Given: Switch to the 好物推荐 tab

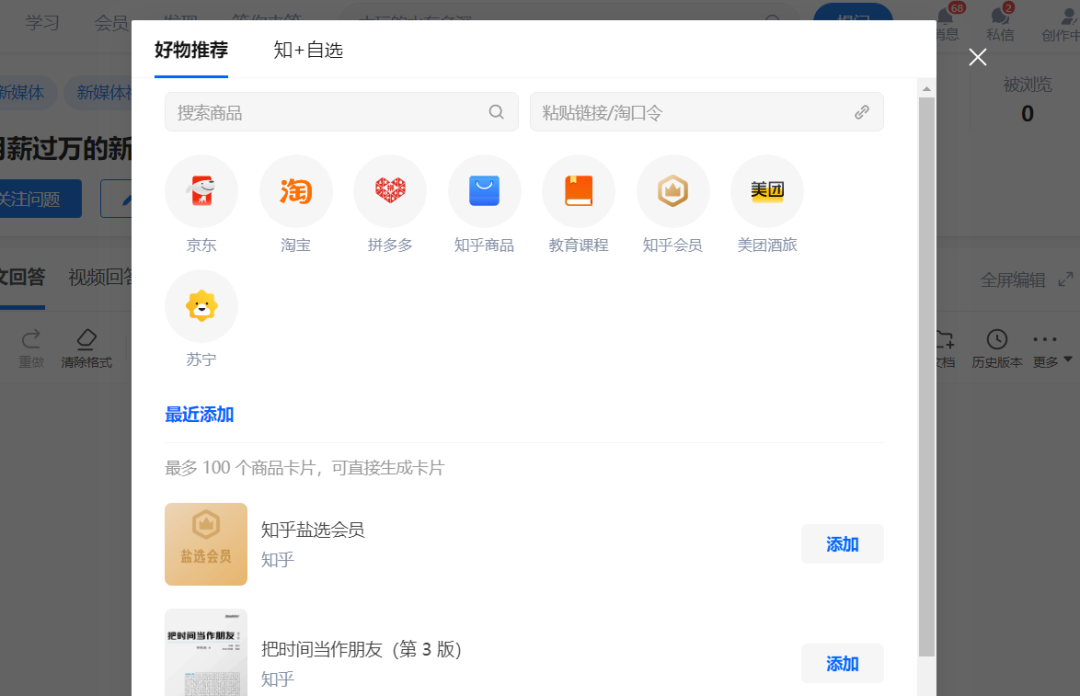Looking at the screenshot, I should [x=191, y=50].
